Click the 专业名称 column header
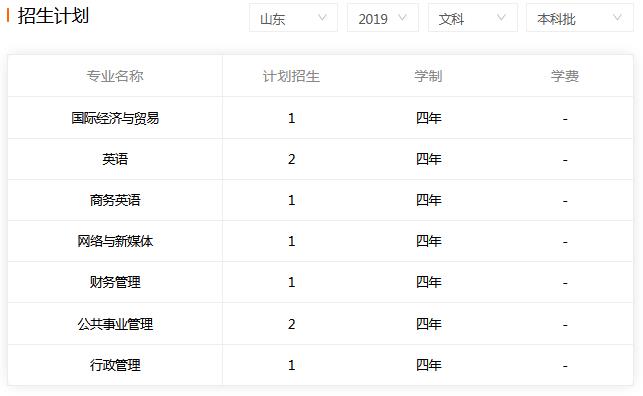This screenshot has height=396, width=643. point(115,76)
